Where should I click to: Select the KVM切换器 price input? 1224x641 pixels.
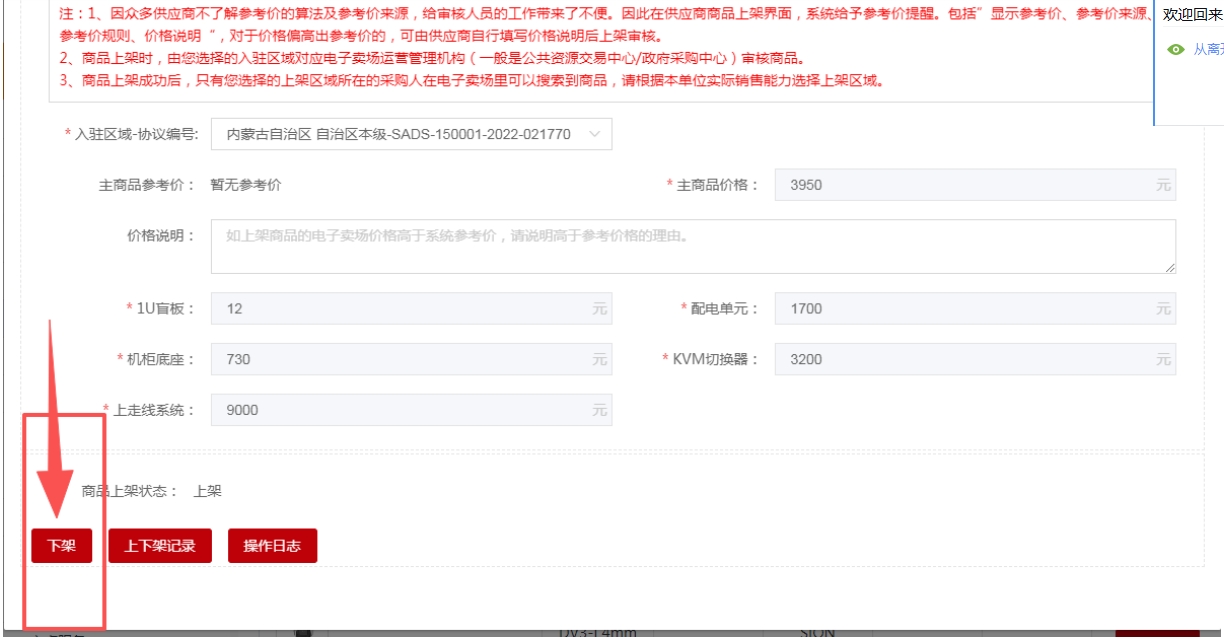click(x=960, y=359)
